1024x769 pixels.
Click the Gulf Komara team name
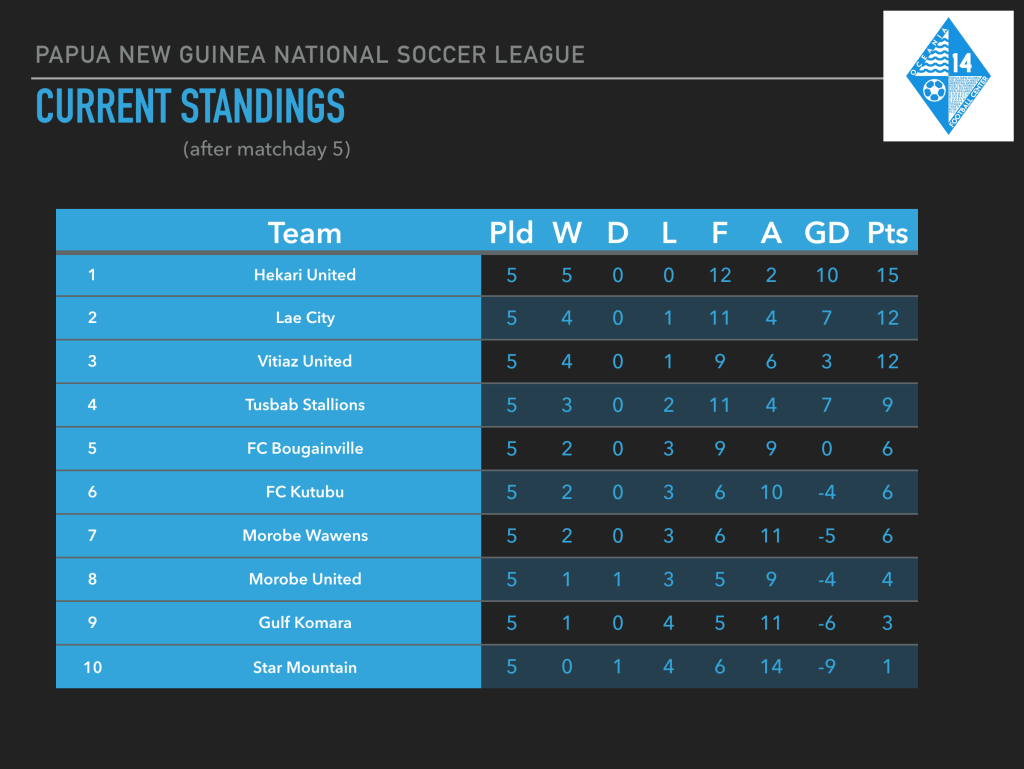tap(304, 623)
